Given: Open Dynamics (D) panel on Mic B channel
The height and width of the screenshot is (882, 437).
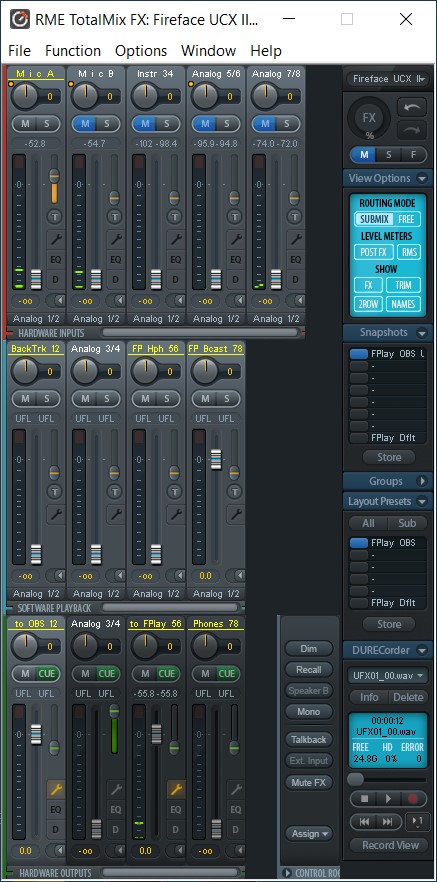Looking at the screenshot, I should [115, 279].
